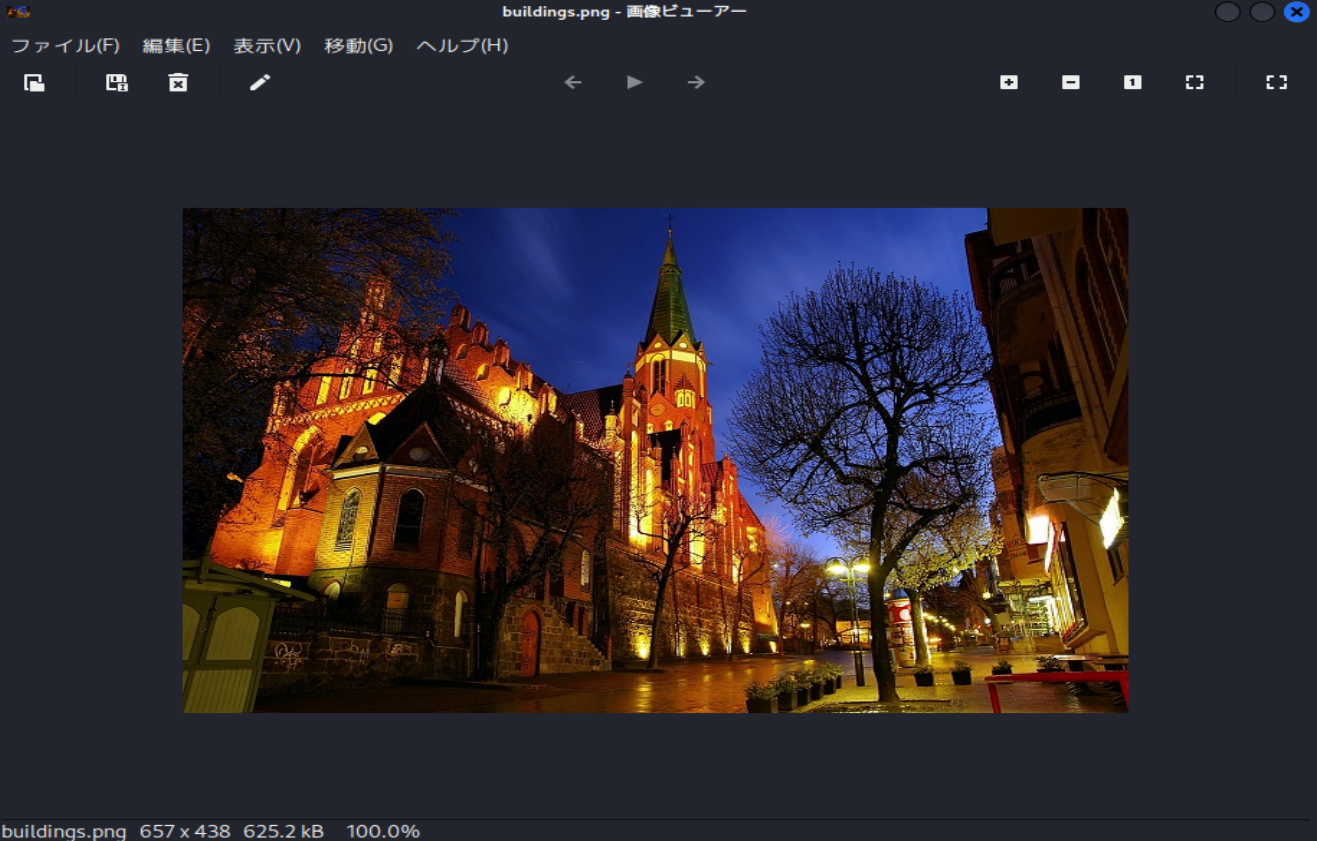The image size is (1317, 841).
Task: Maximize window with the middle title bar button
Action: [x=1263, y=12]
